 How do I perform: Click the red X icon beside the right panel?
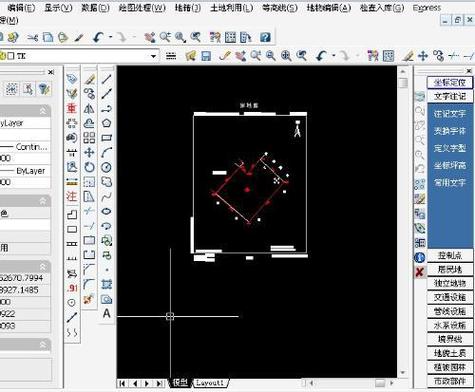tap(420, 272)
